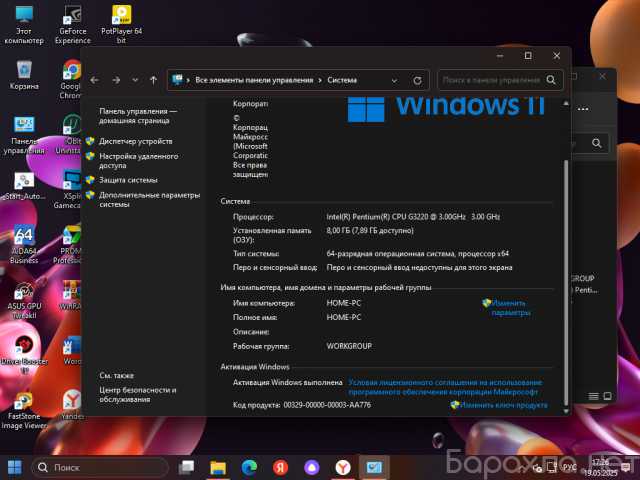Open the Yandex desktop shortcut
Image resolution: width=640 pixels, height=480 pixels.
click(72, 404)
